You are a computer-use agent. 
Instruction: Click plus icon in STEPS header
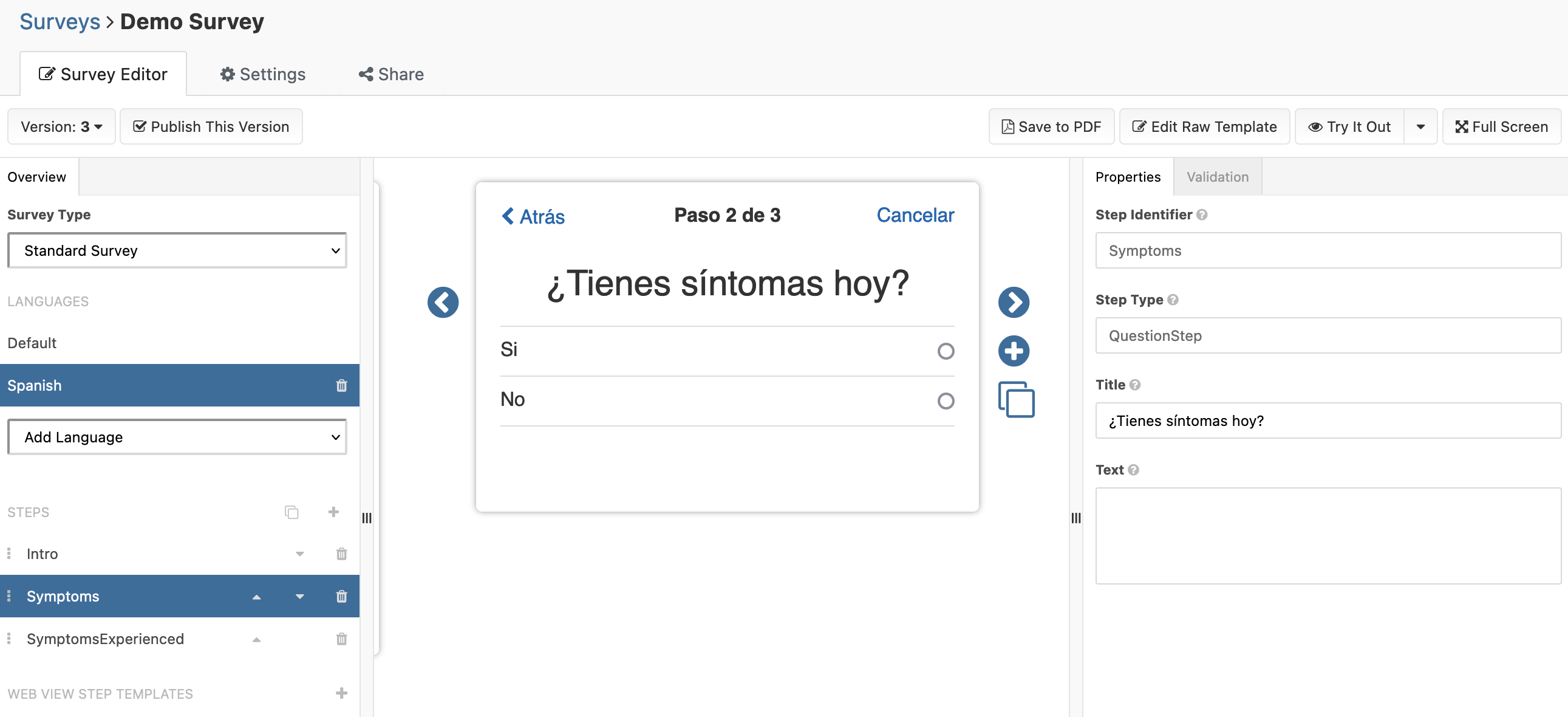[x=333, y=512]
